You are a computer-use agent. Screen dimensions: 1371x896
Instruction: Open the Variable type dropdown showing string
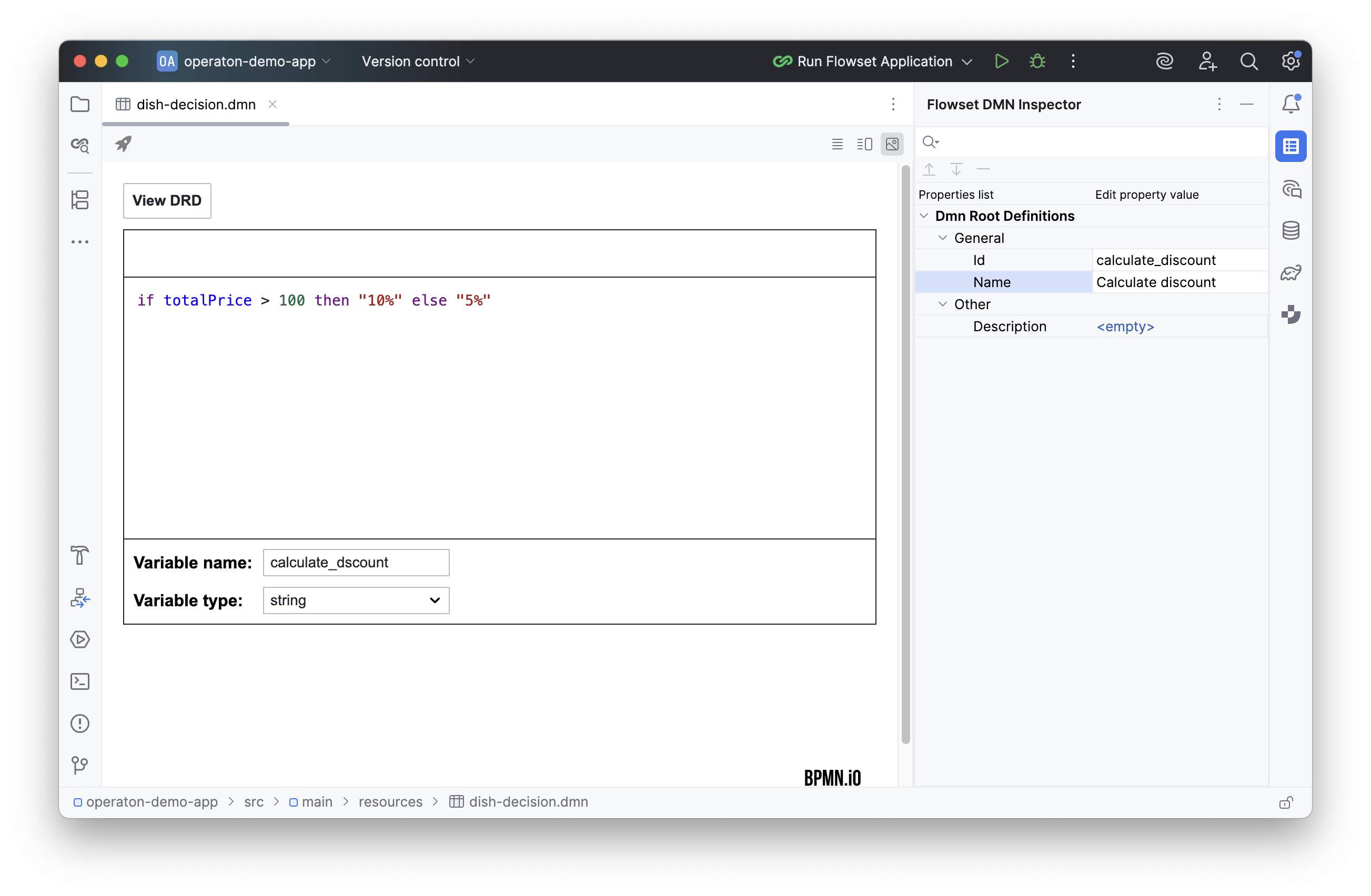point(356,600)
